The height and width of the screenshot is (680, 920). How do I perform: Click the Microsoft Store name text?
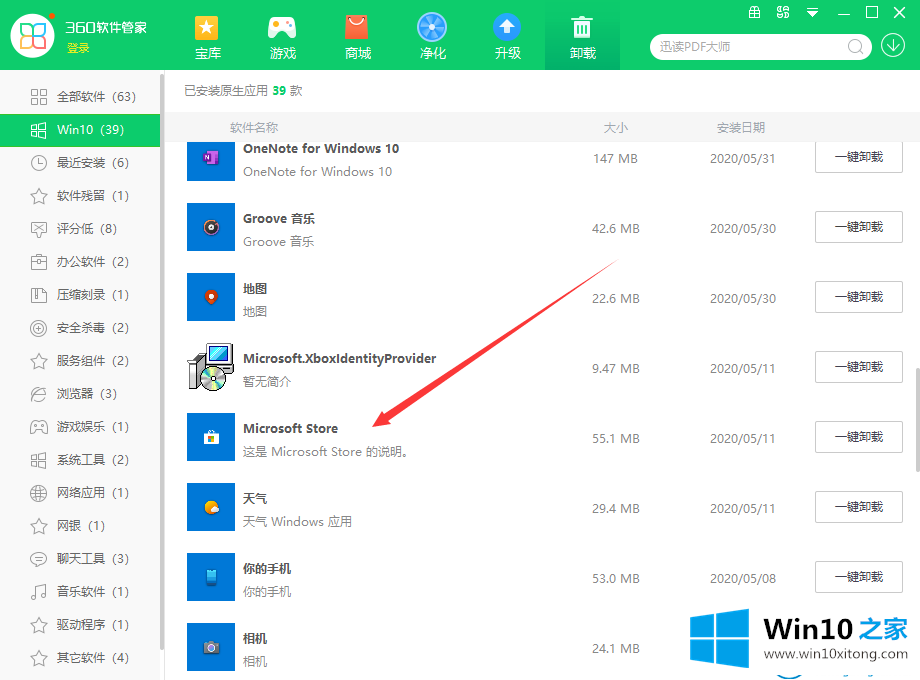click(x=290, y=428)
